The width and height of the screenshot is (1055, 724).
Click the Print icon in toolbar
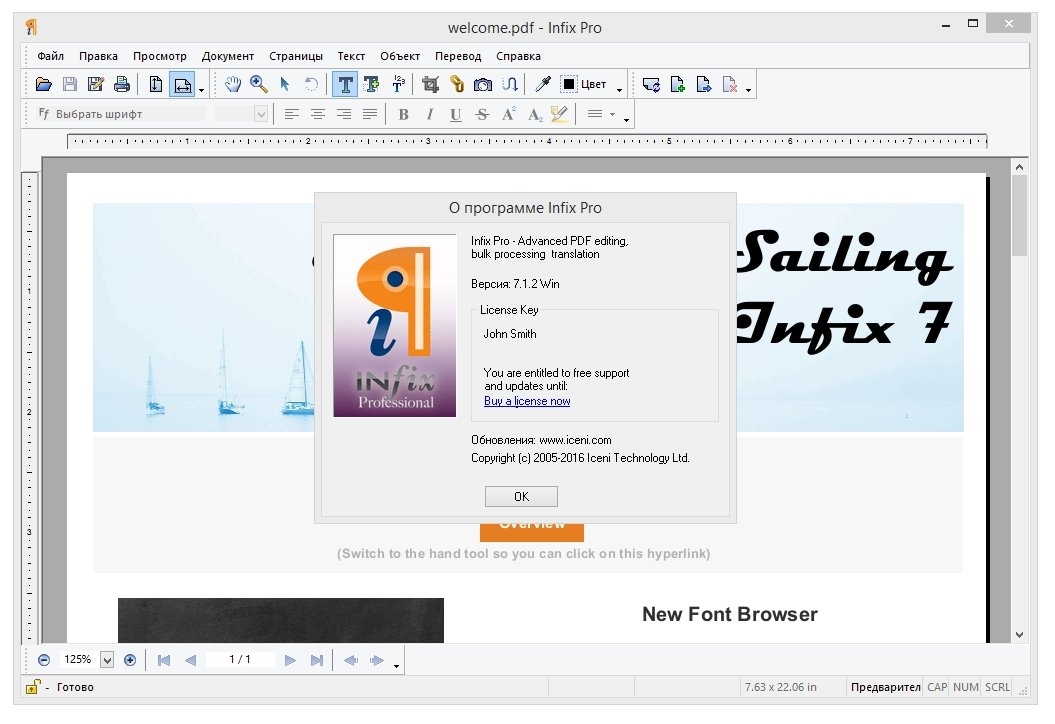(x=122, y=85)
